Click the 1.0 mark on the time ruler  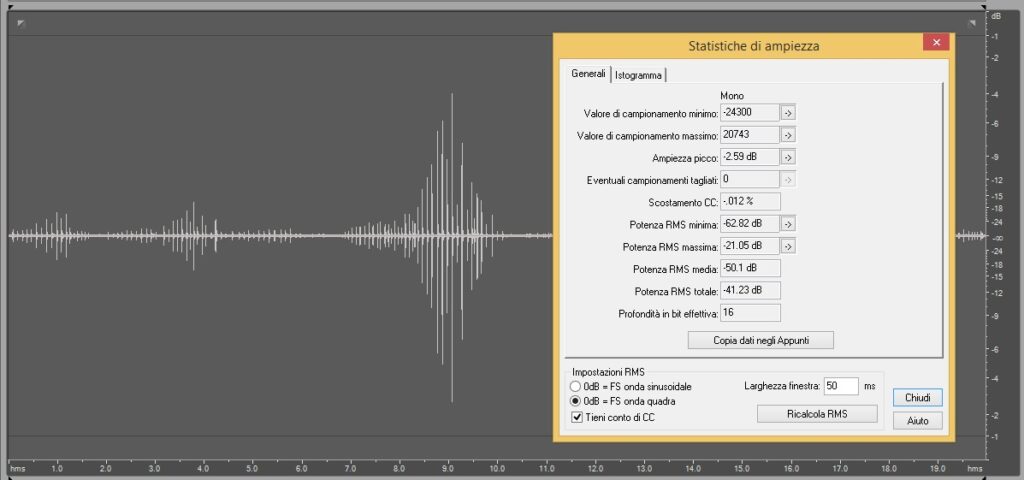coord(57,468)
